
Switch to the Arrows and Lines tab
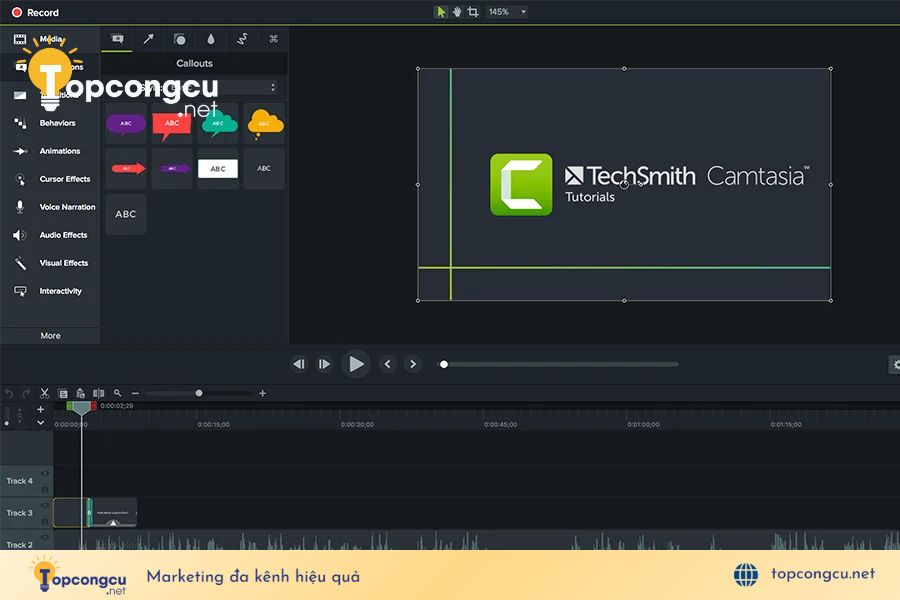click(x=148, y=39)
